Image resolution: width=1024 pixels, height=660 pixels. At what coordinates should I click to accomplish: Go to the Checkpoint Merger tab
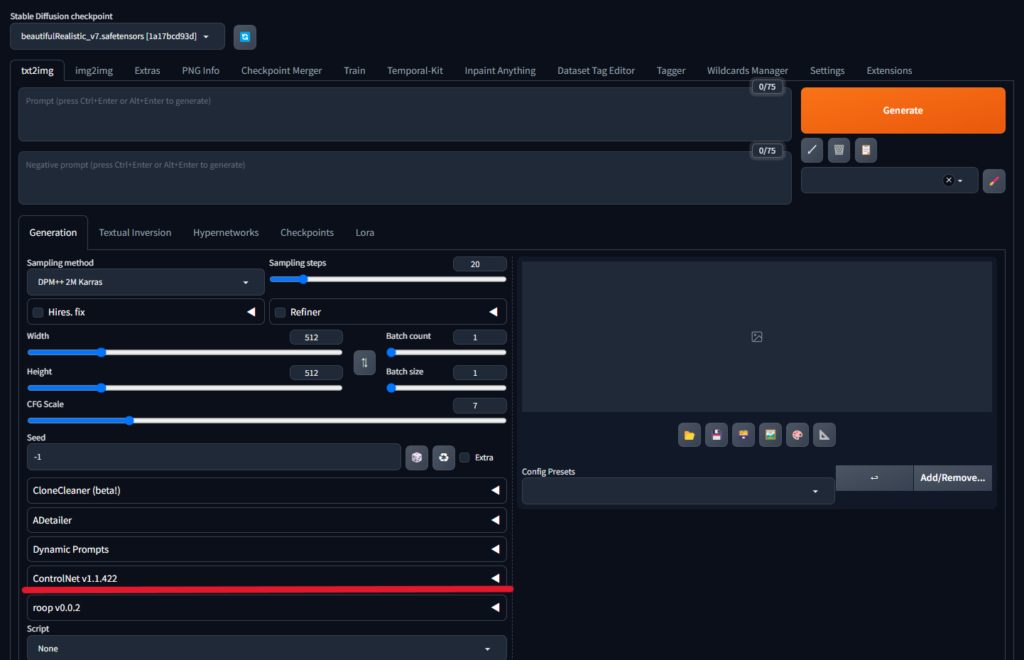tap(281, 71)
